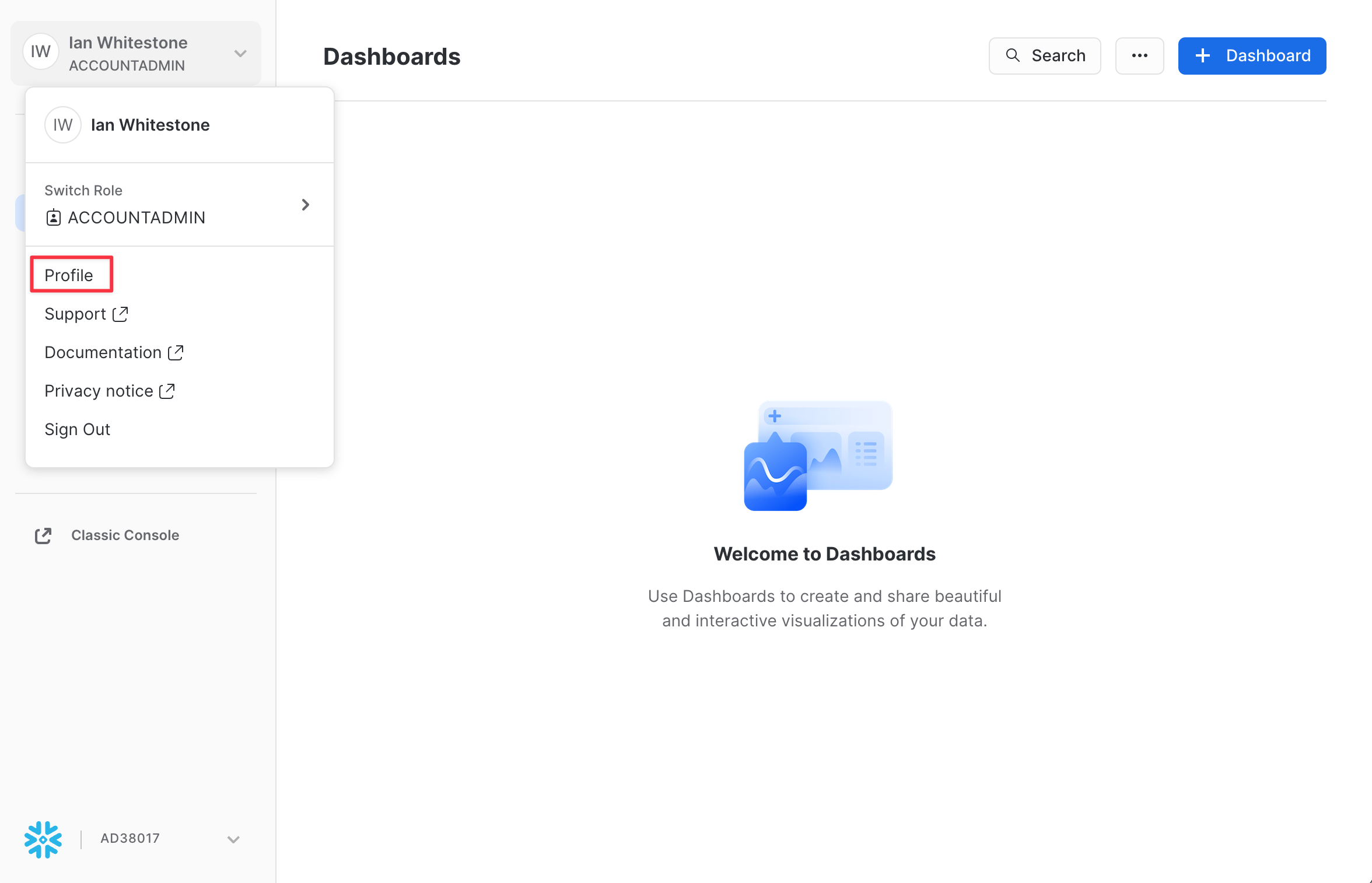Click the IW avatar in the sidebar header
The image size is (1372, 883).
[40, 52]
